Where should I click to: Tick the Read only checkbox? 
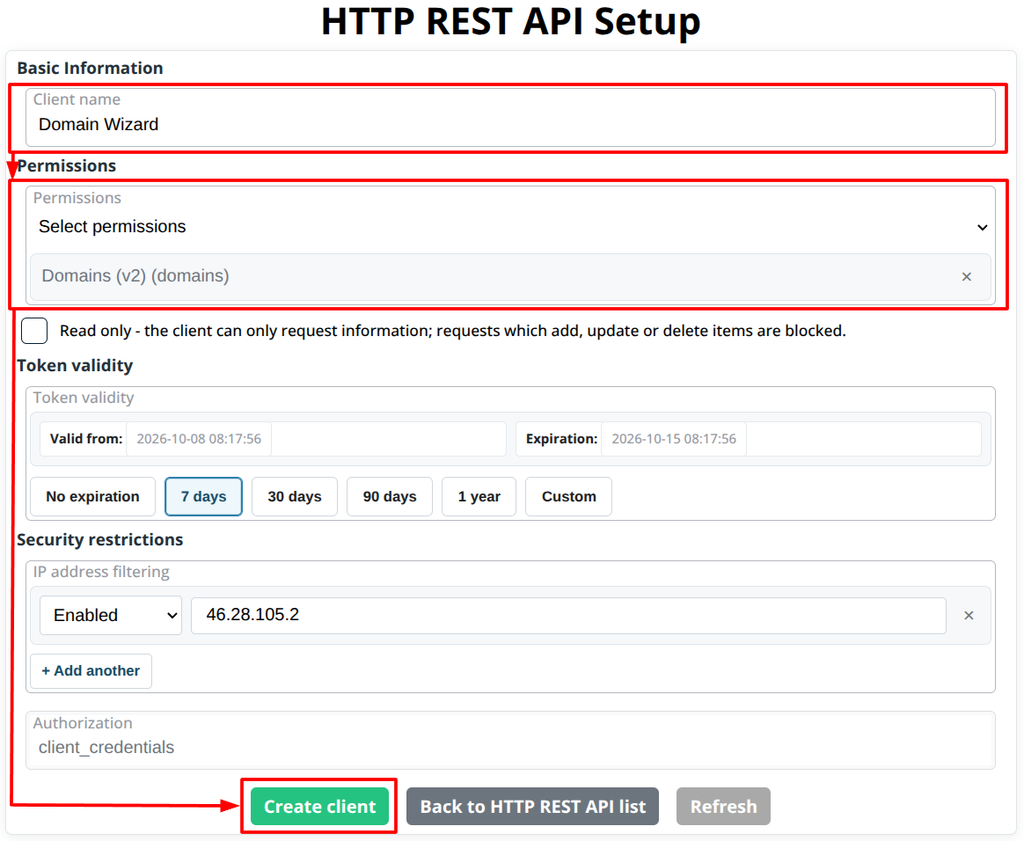pyautogui.click(x=34, y=330)
